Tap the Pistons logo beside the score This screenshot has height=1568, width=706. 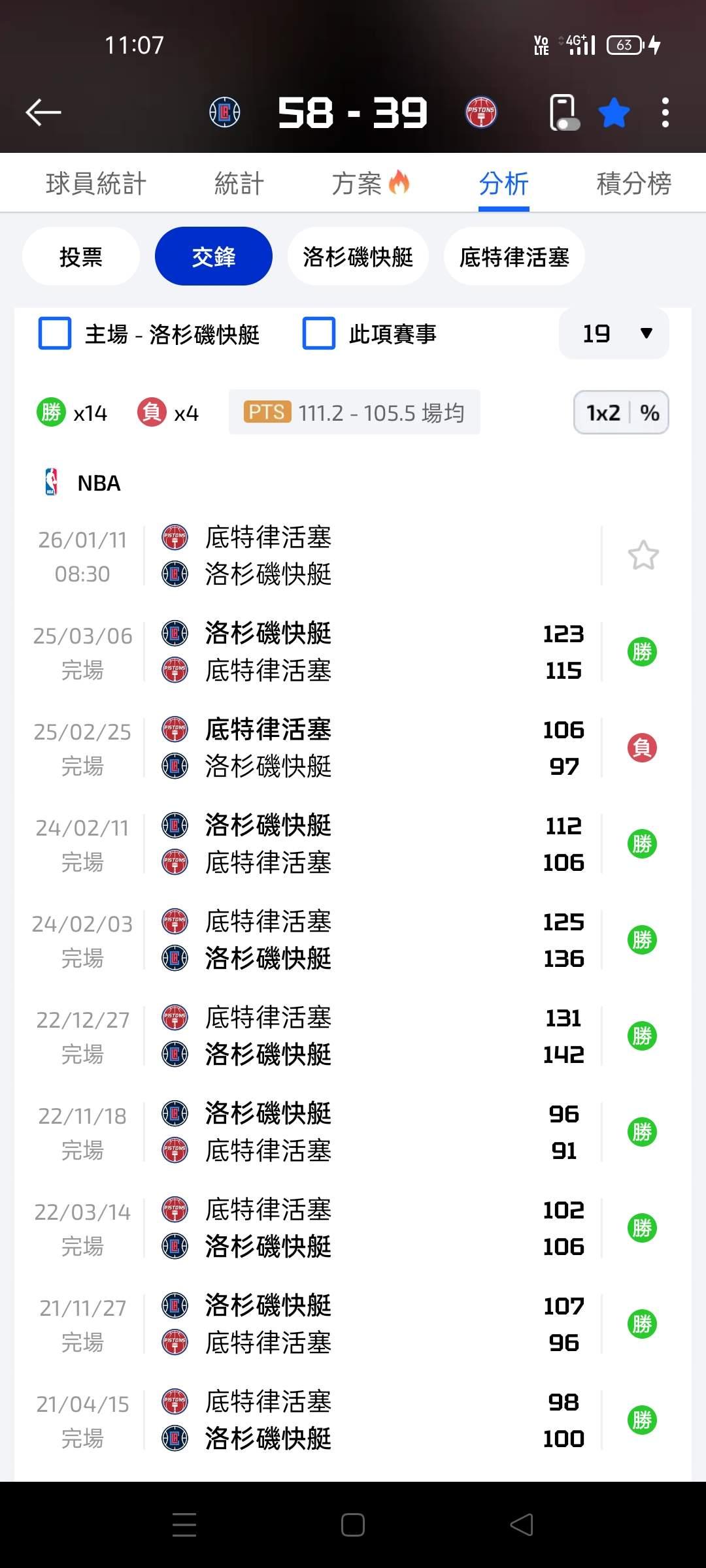[481, 112]
